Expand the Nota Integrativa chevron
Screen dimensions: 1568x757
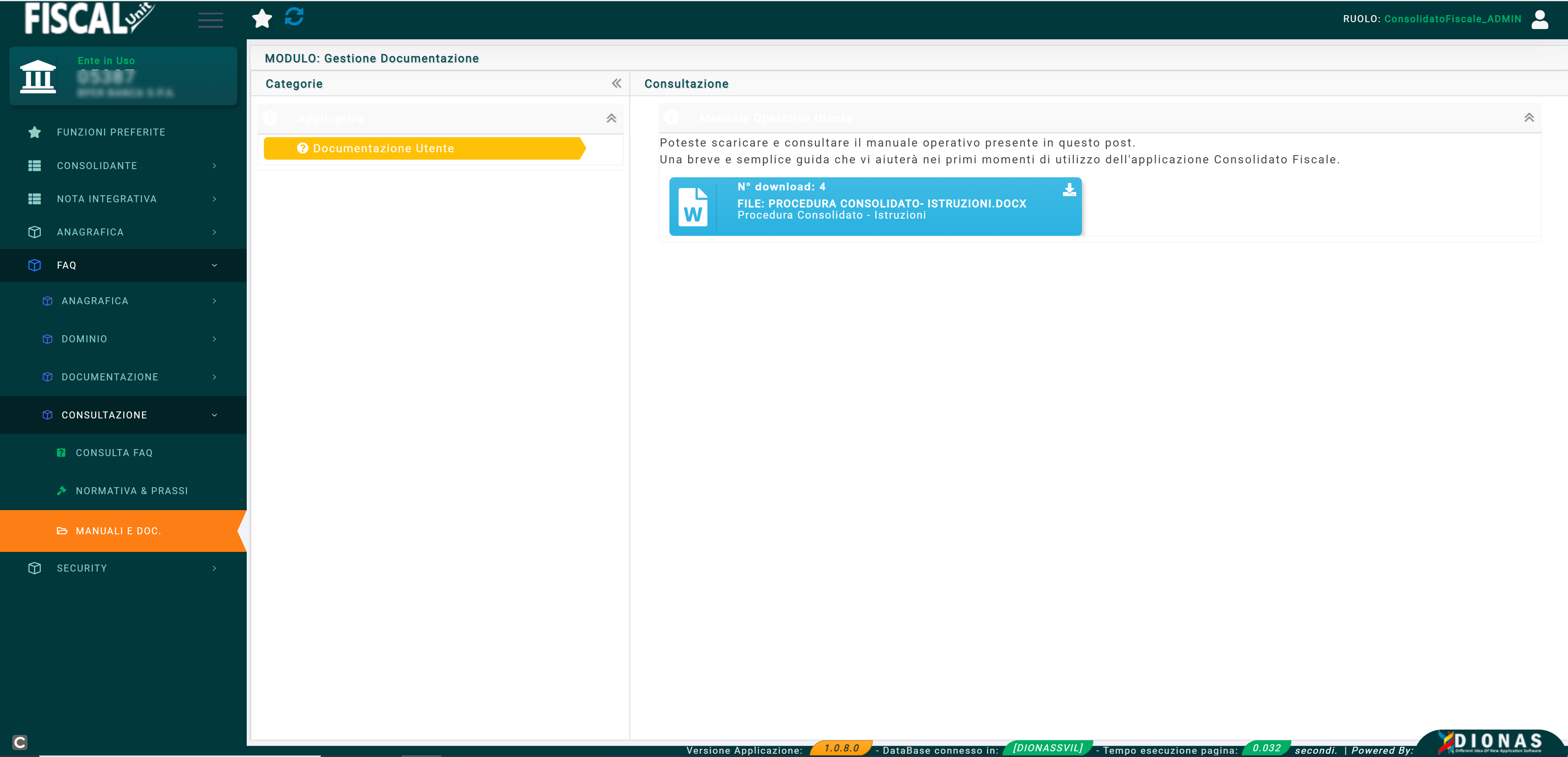pos(214,199)
